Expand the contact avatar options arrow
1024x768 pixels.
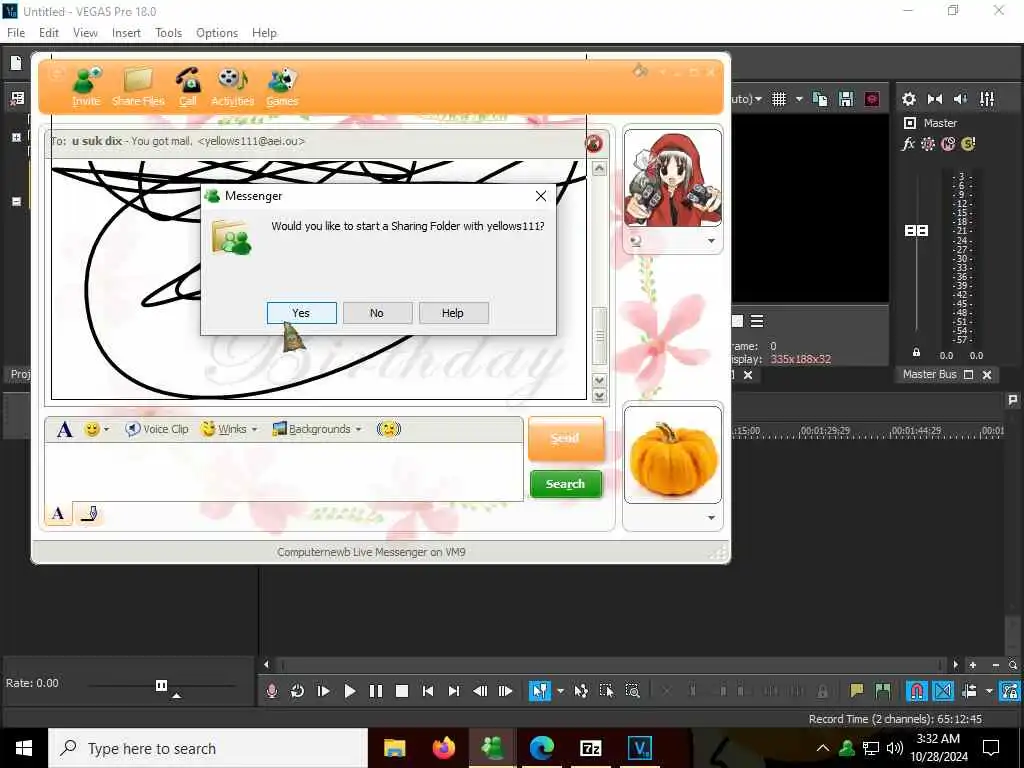(x=711, y=241)
